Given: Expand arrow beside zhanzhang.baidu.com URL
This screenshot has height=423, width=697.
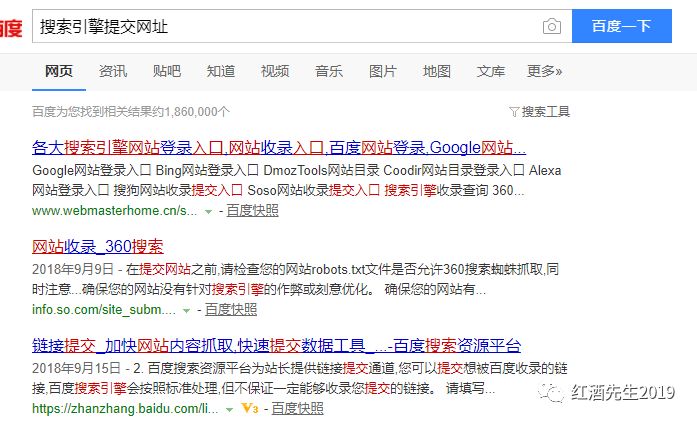Looking at the screenshot, I should [x=229, y=409].
